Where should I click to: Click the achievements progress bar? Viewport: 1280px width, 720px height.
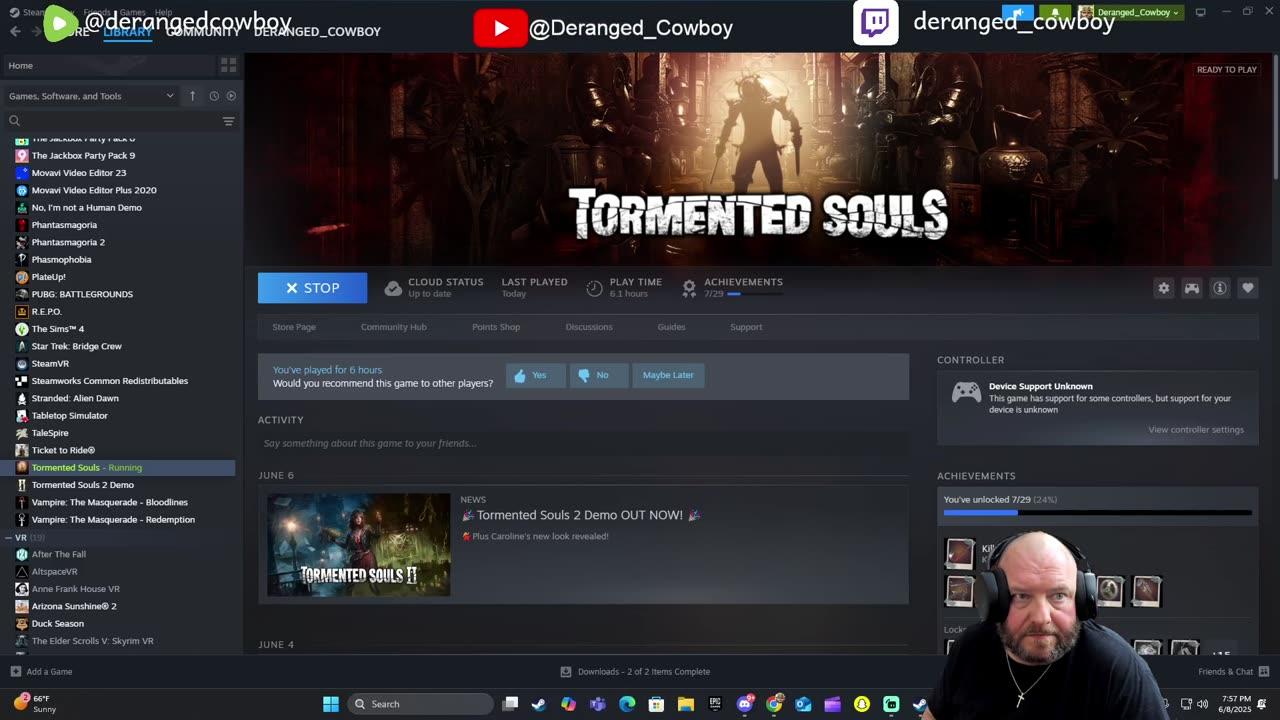pyautogui.click(x=1097, y=513)
